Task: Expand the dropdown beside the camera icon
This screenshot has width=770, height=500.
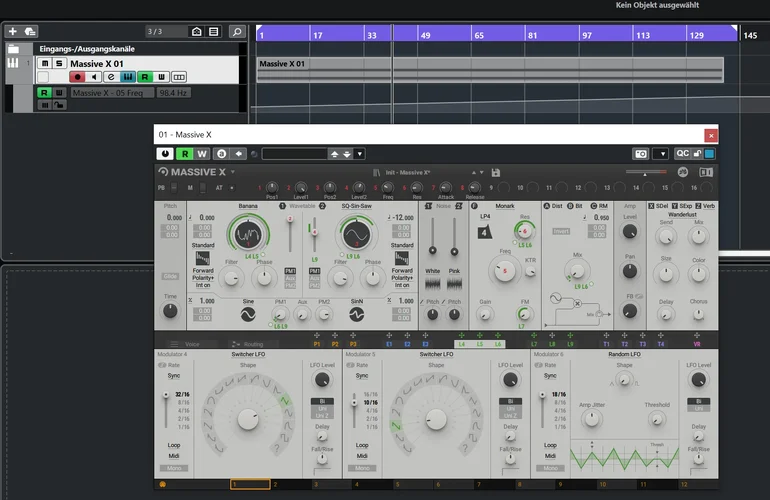Action: [660, 154]
